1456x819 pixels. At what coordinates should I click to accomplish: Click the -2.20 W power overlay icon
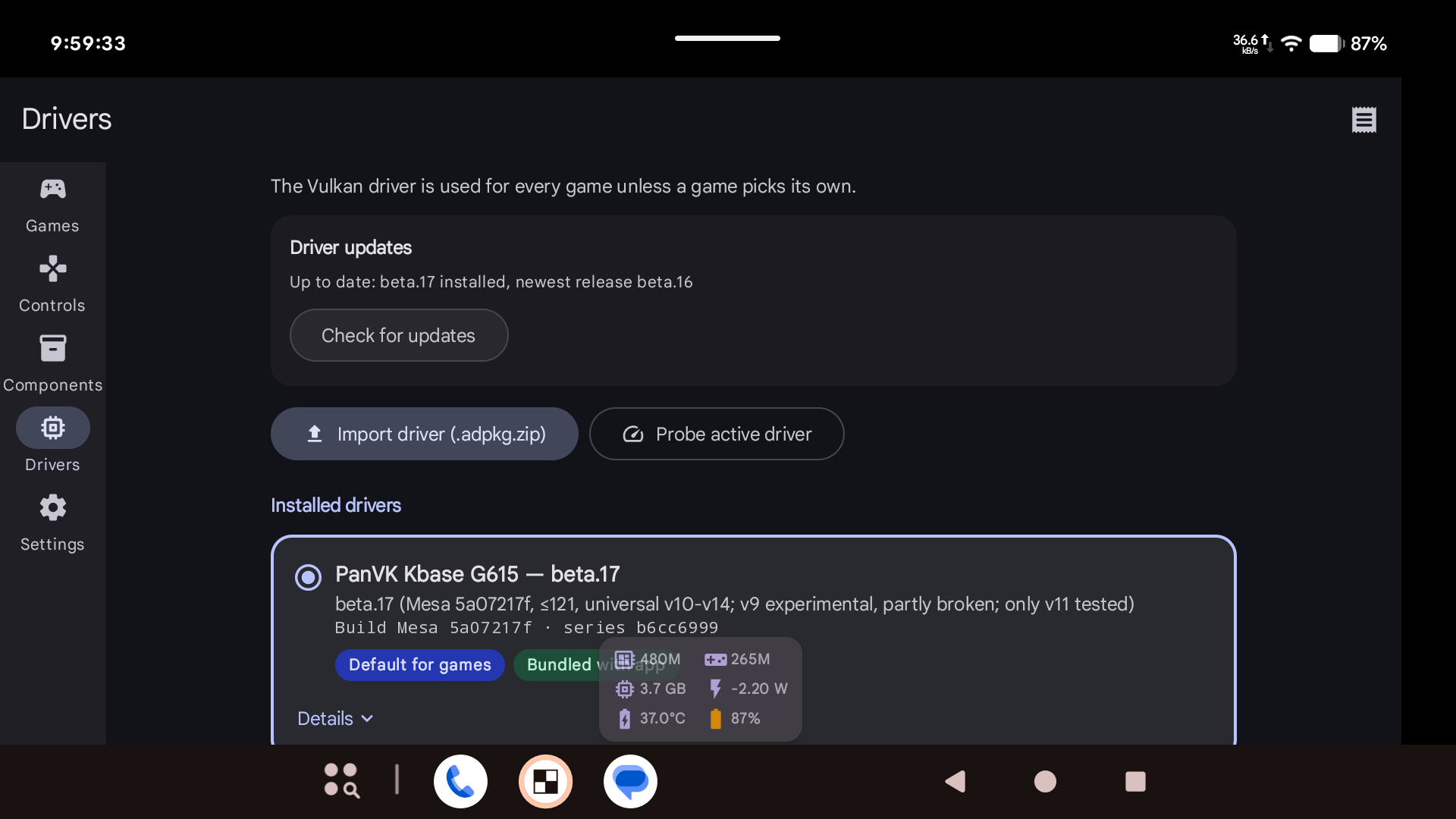[715, 689]
